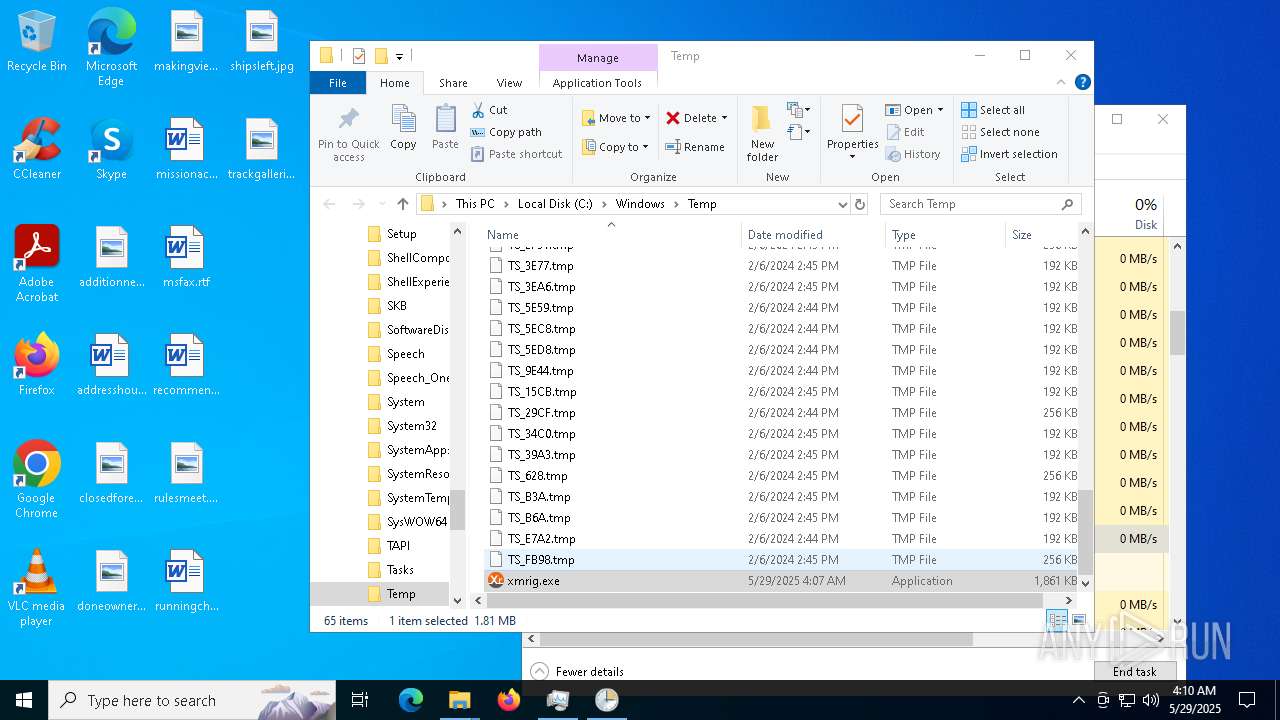
Task: Click Invert selection in ribbon
Action: [x=1009, y=154]
